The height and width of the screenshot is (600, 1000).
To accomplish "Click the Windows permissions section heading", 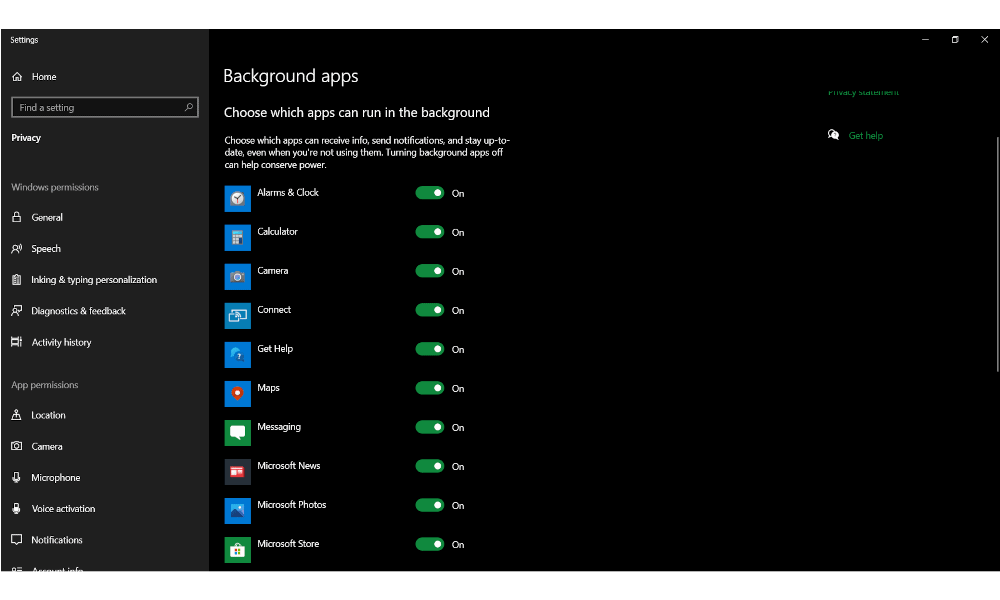I will 55,187.
